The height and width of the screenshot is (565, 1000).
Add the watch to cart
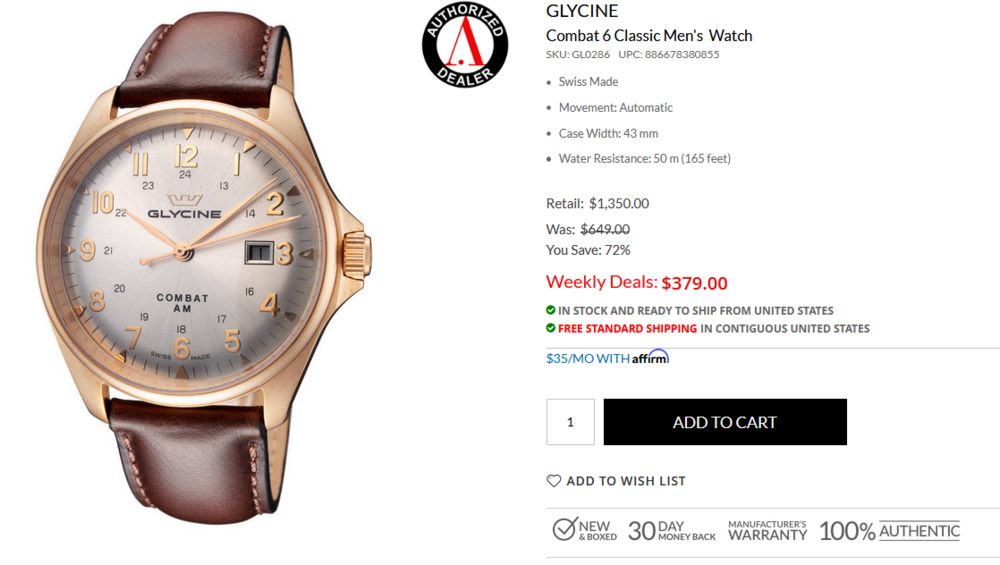click(x=725, y=422)
